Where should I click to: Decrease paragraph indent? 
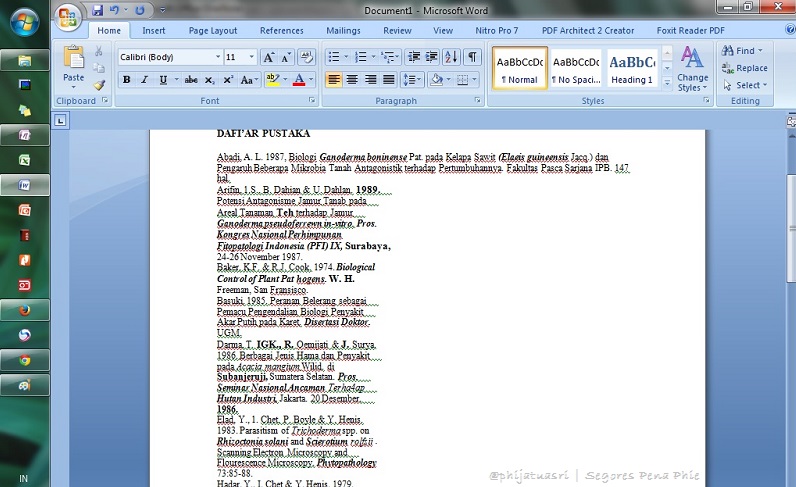coord(414,57)
